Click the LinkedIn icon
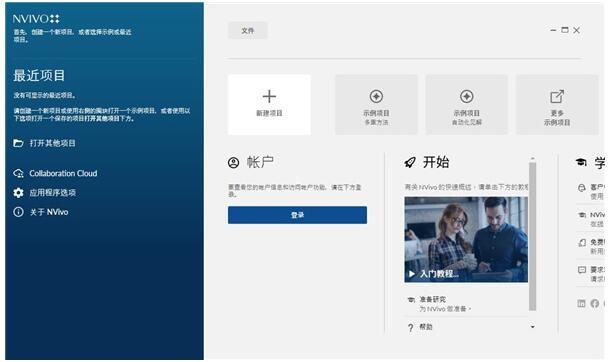This screenshot has height=362, width=609. (581, 303)
